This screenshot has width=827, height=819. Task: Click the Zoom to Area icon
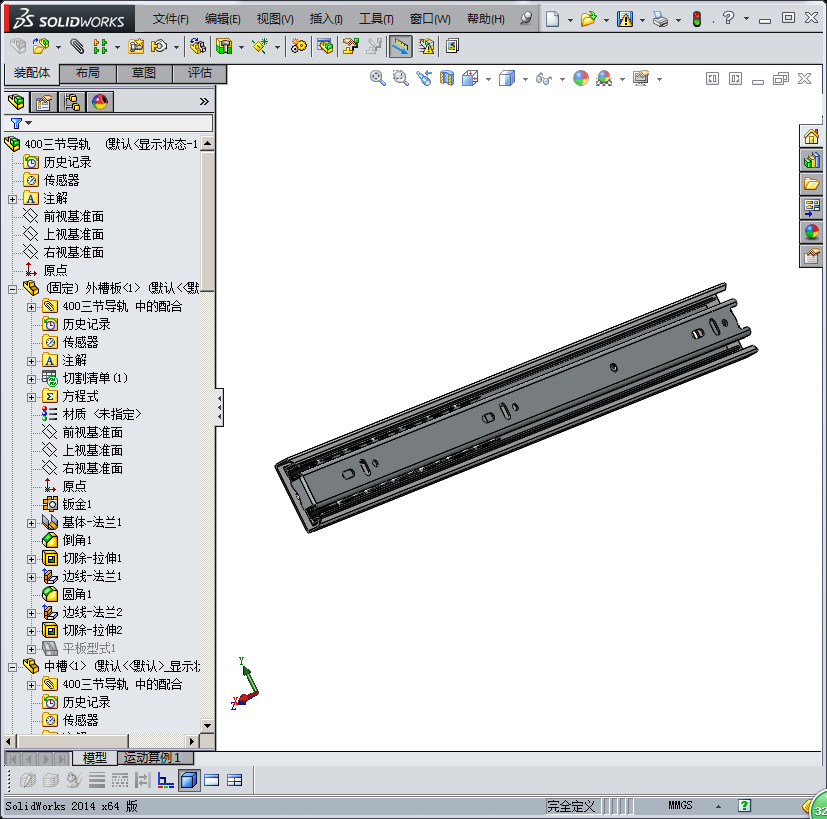pos(401,79)
